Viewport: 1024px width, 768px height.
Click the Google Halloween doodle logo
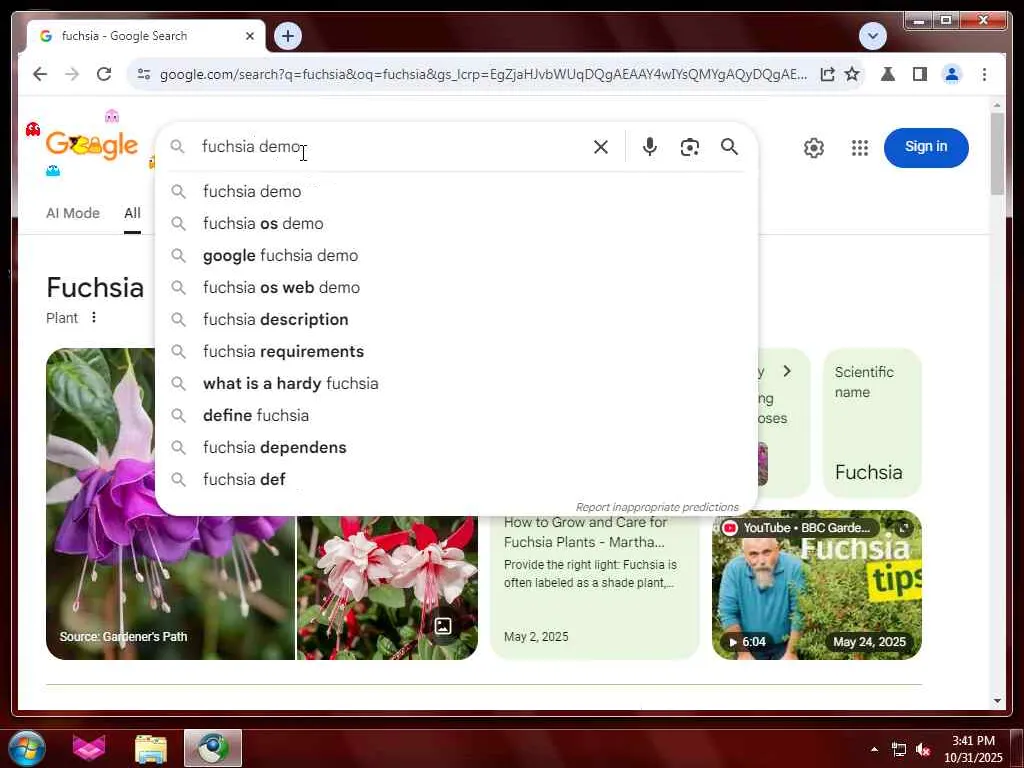(91, 144)
